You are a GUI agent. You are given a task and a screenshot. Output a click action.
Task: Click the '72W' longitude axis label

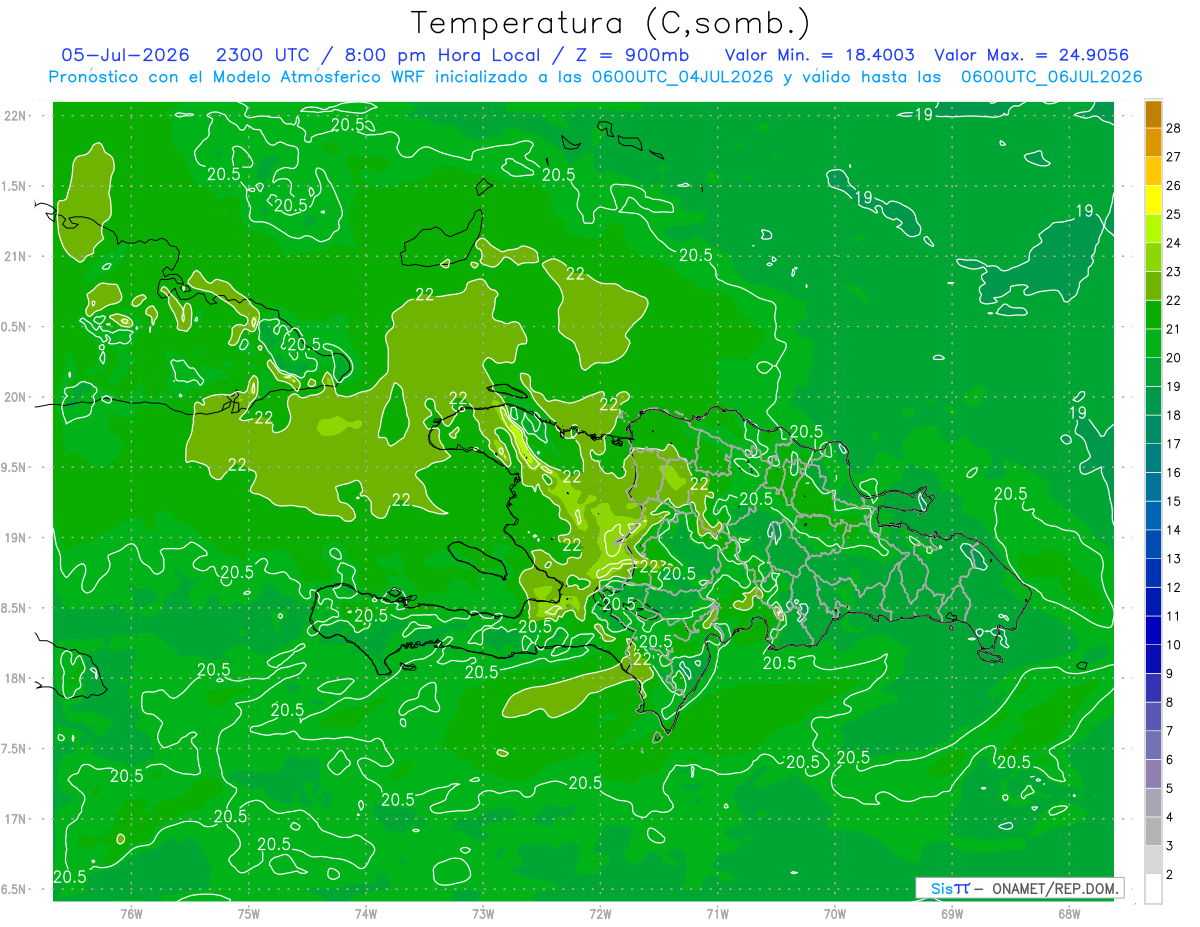pyautogui.click(x=600, y=914)
